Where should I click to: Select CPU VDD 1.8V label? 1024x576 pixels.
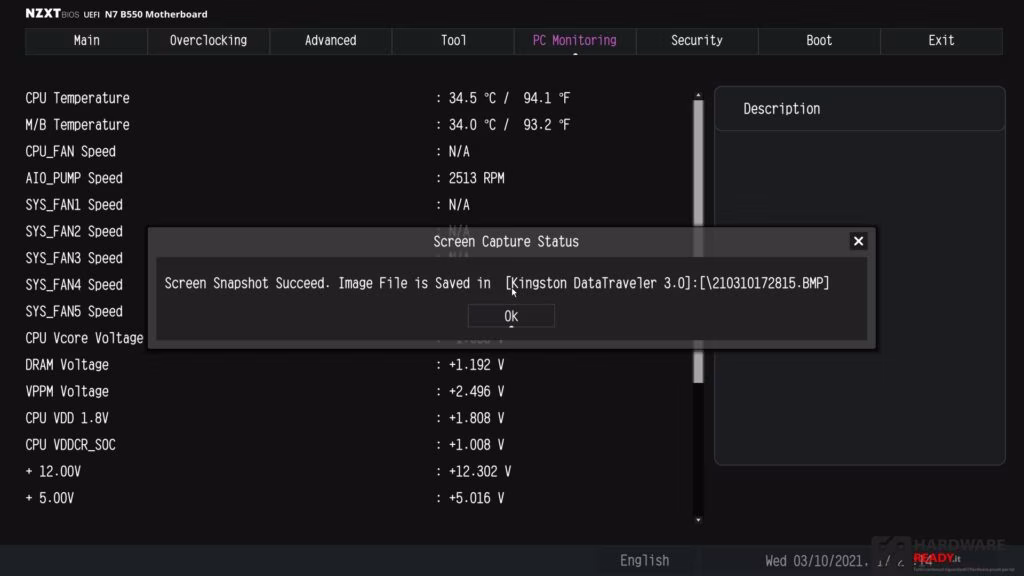(67, 418)
